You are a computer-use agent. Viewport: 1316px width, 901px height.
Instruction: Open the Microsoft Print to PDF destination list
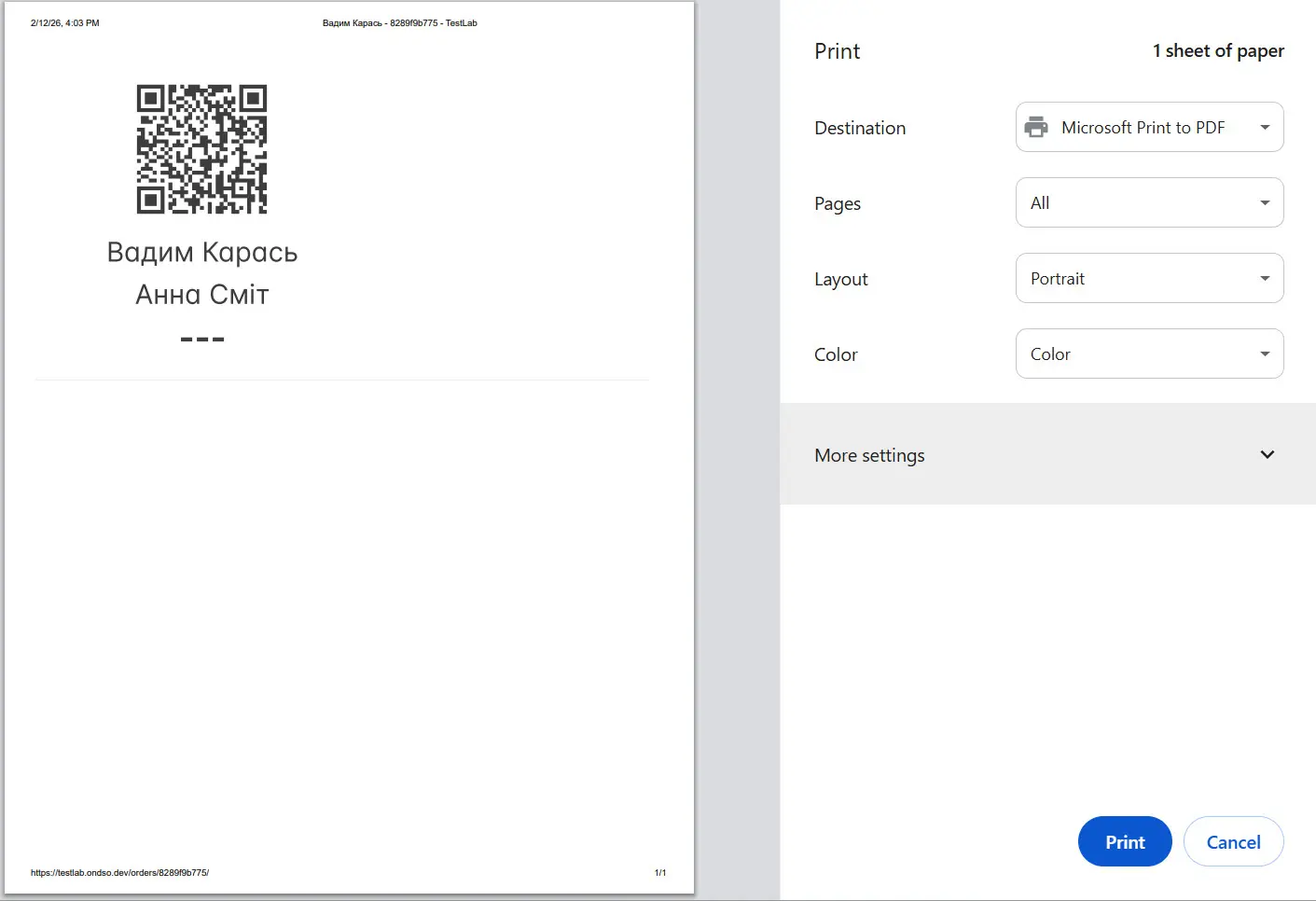point(1143,128)
